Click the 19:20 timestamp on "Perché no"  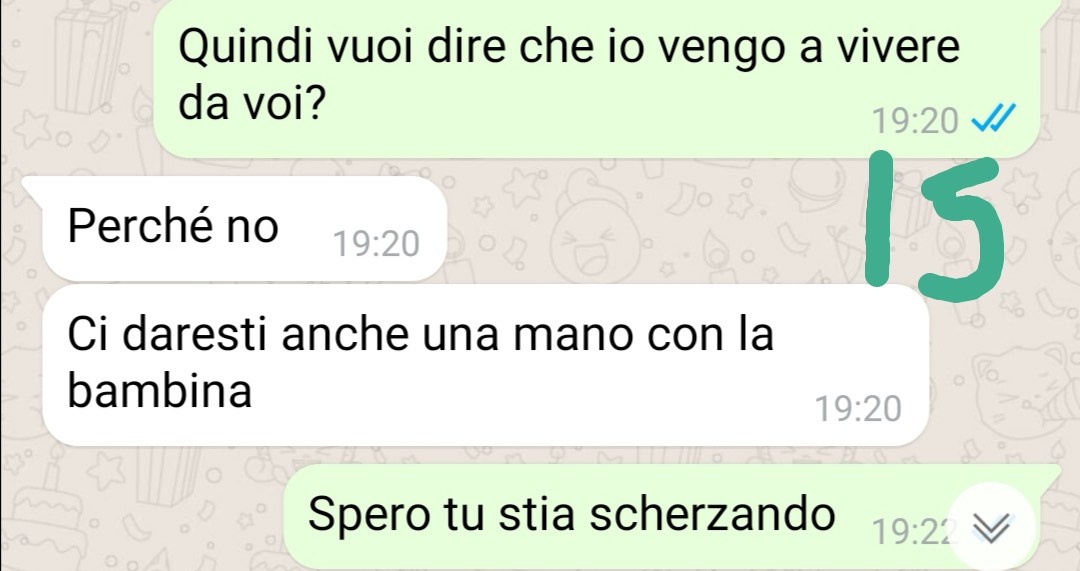pyautogui.click(x=376, y=244)
